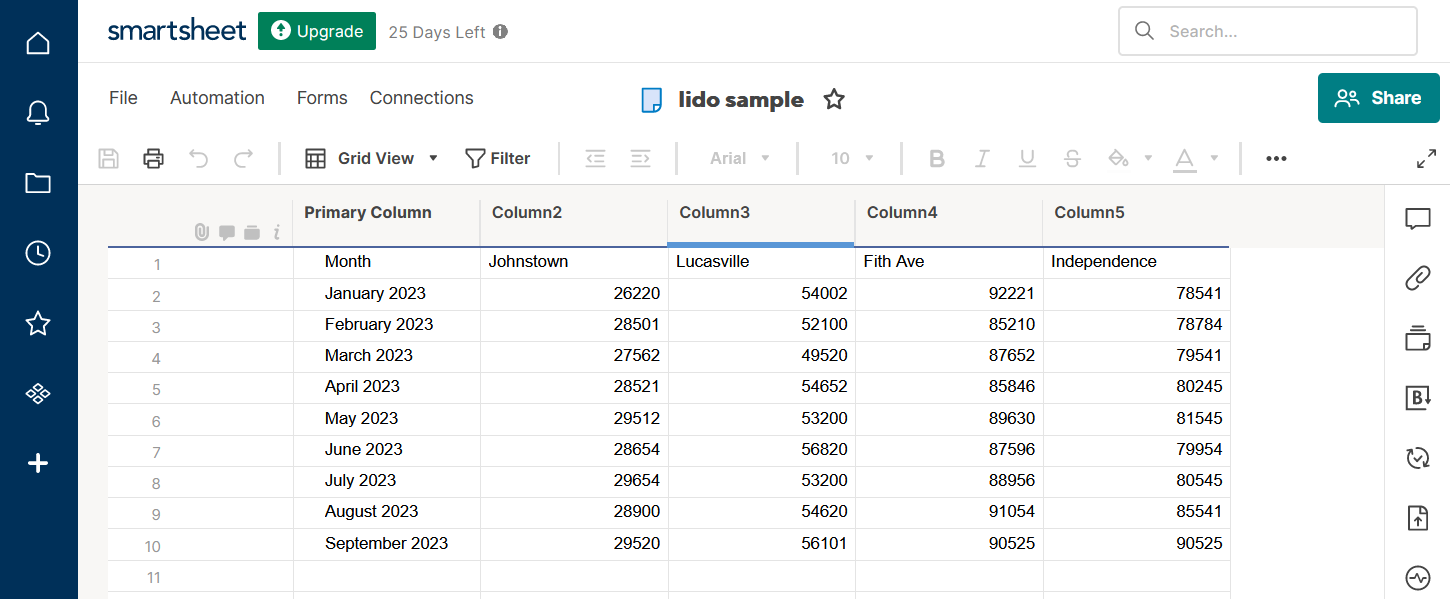Print the lido sample sheet
This screenshot has width=1450, height=599.
click(x=153, y=158)
